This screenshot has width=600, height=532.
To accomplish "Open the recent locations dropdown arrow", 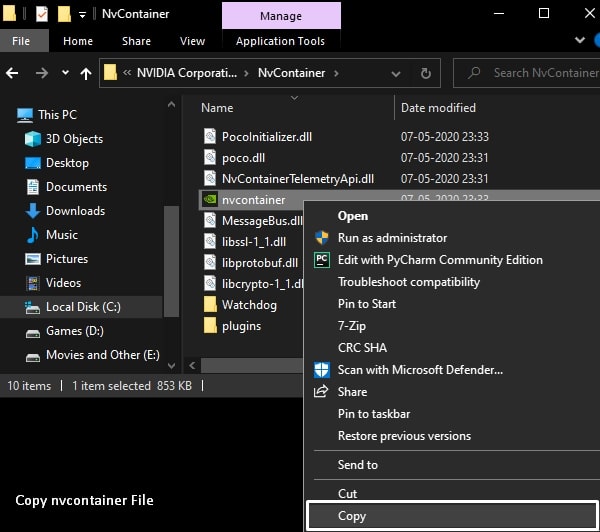I will coord(65,72).
